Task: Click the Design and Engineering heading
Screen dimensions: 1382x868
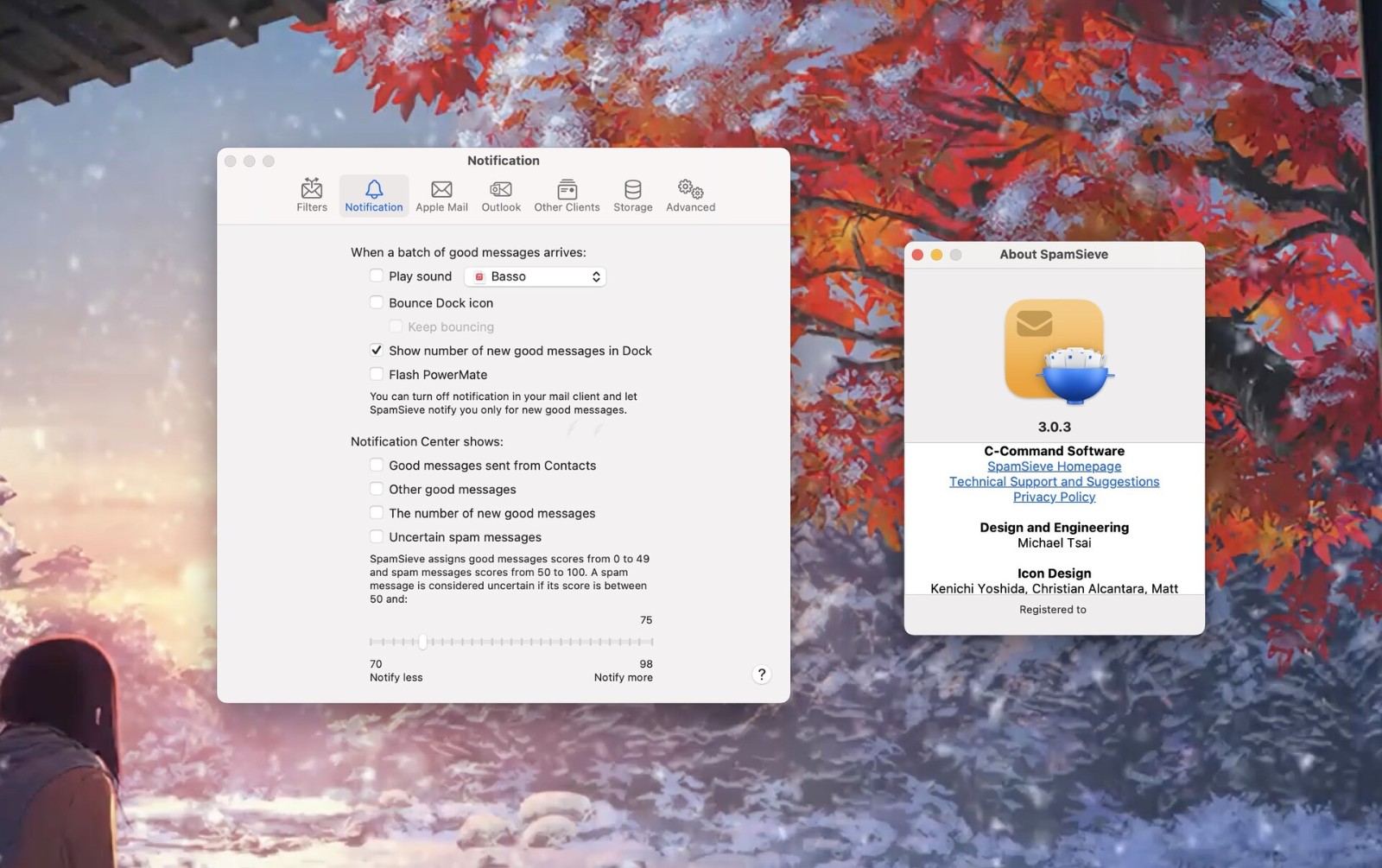Action: [1054, 528]
